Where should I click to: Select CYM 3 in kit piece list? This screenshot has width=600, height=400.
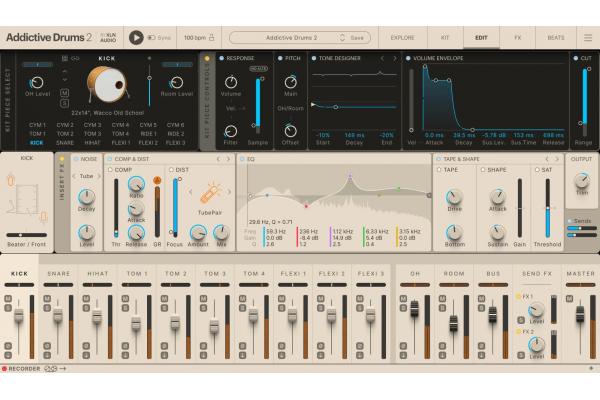coord(92,125)
